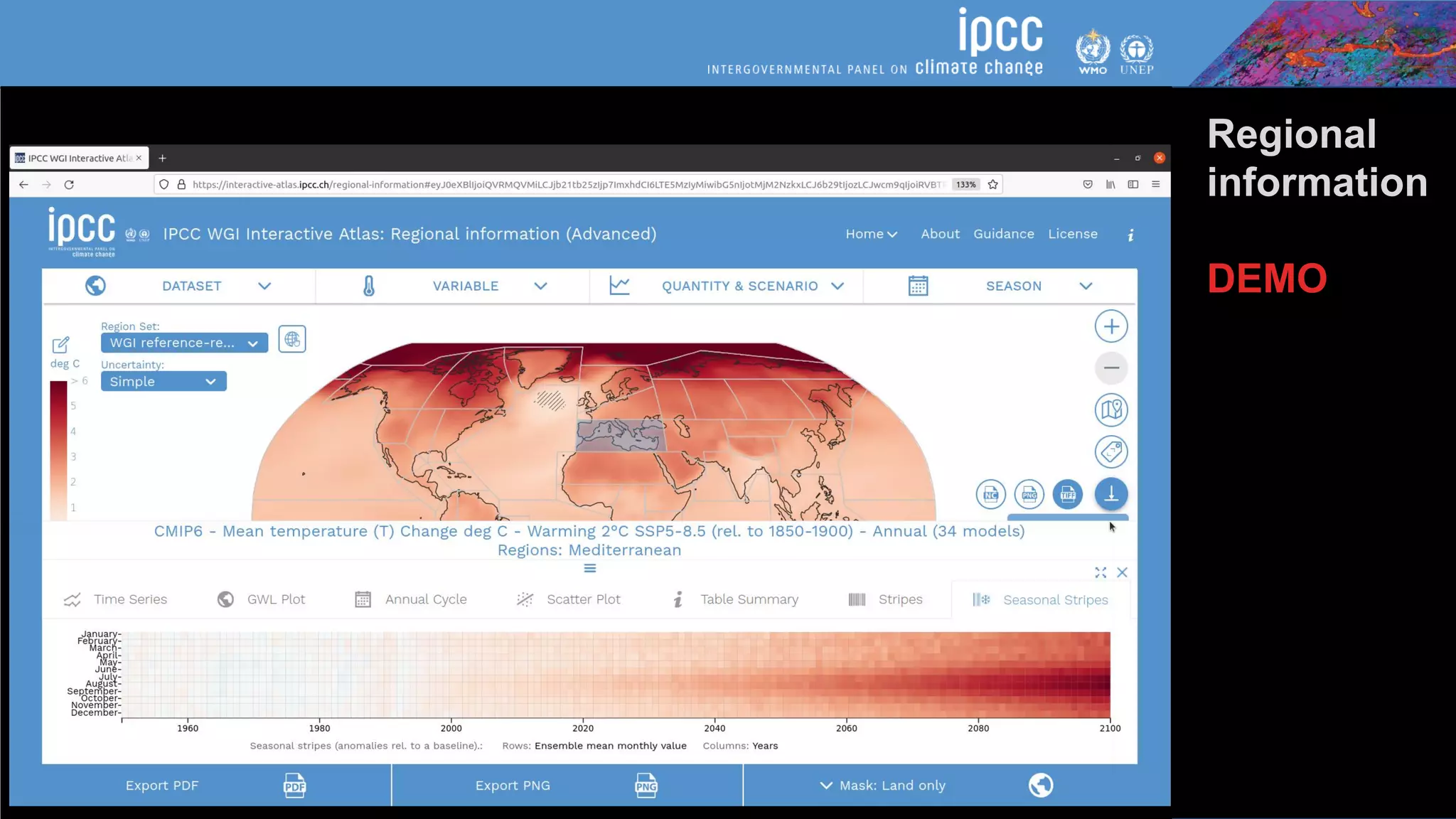Expand the SEASON dropdown
The height and width of the screenshot is (819, 1456).
click(1086, 286)
